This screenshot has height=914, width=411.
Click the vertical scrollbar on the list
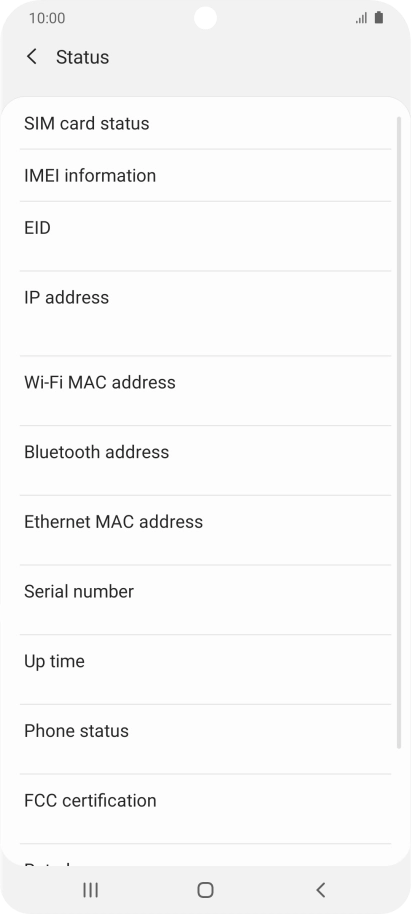pyautogui.click(x=399, y=433)
